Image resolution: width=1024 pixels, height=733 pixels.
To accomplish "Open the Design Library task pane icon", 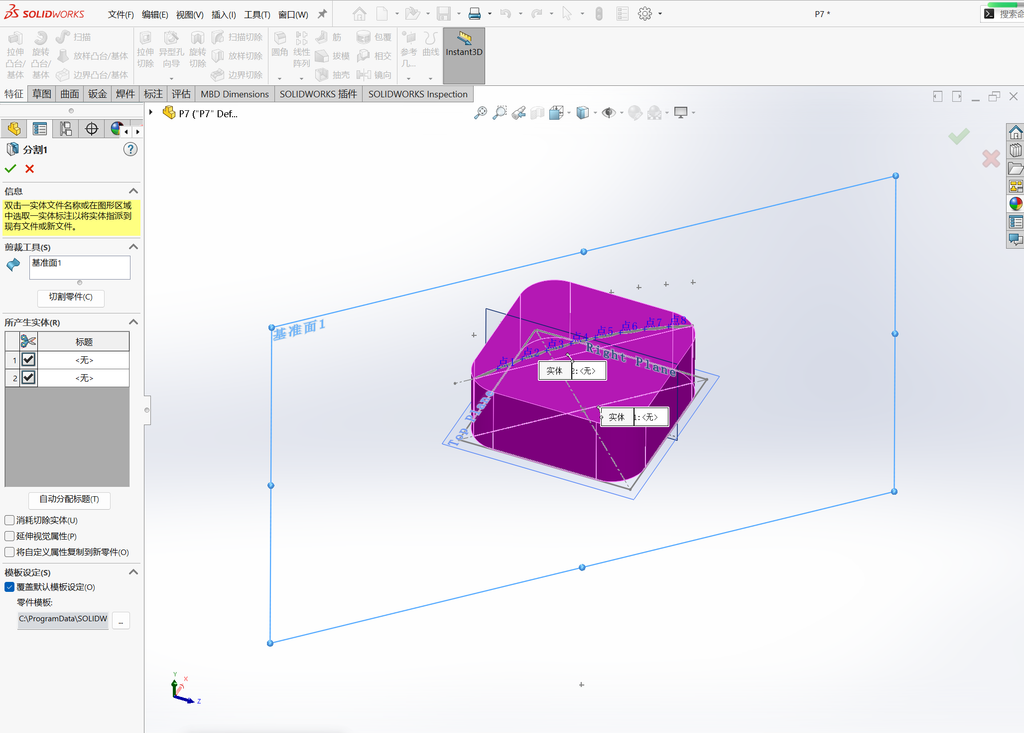I will tap(1016, 150).
